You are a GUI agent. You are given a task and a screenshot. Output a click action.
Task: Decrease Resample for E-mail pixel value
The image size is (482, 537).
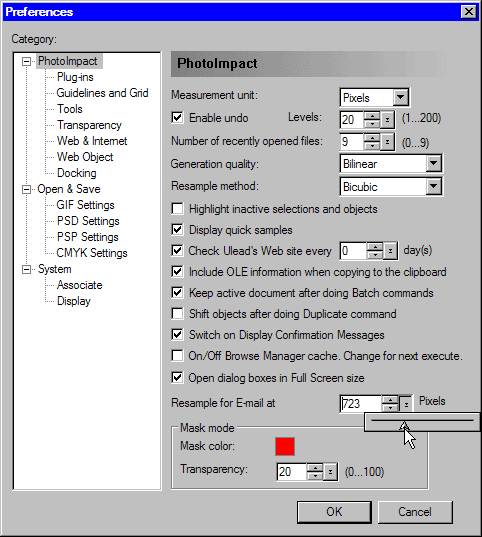click(390, 408)
